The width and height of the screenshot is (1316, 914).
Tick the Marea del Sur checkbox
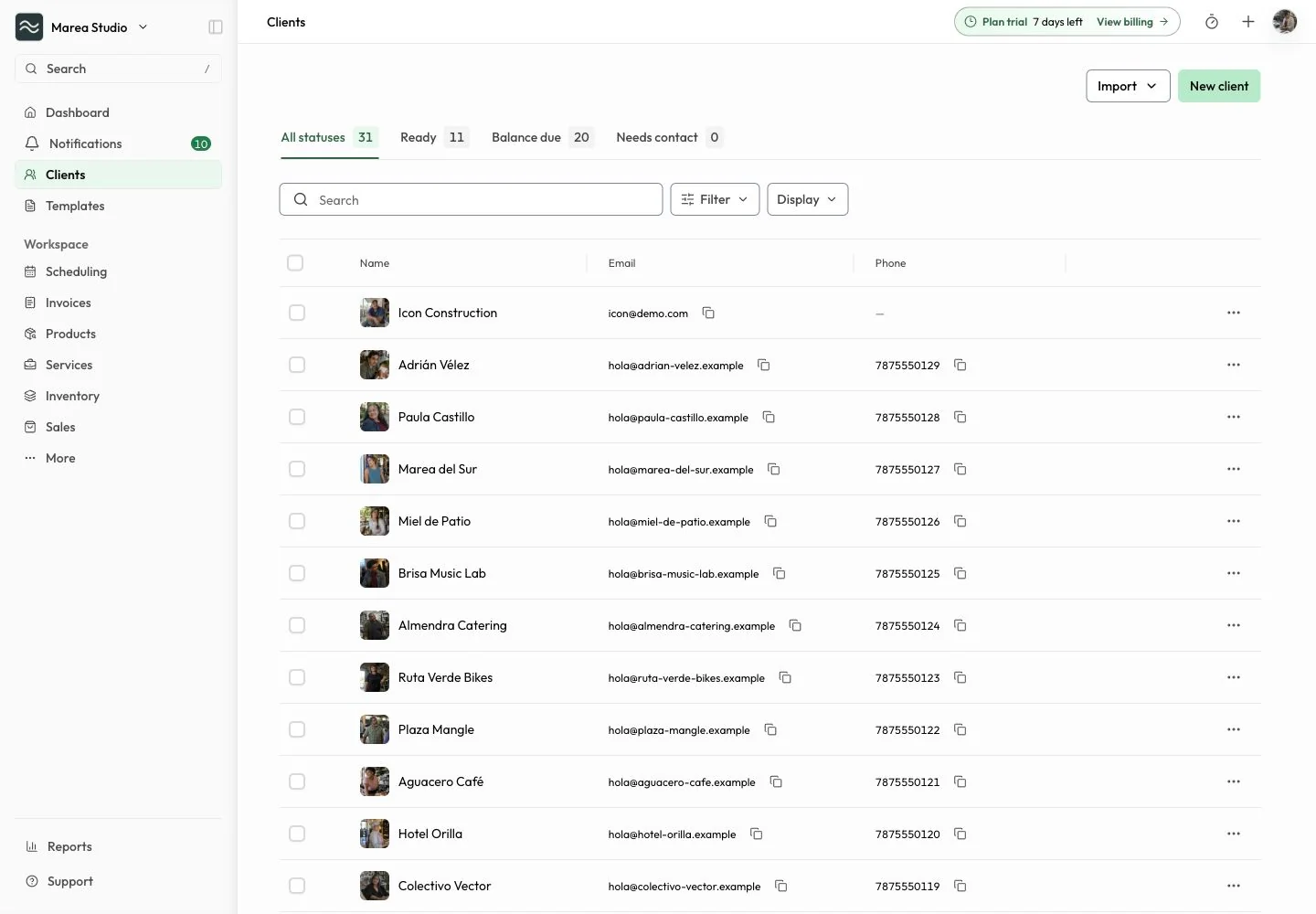297,469
